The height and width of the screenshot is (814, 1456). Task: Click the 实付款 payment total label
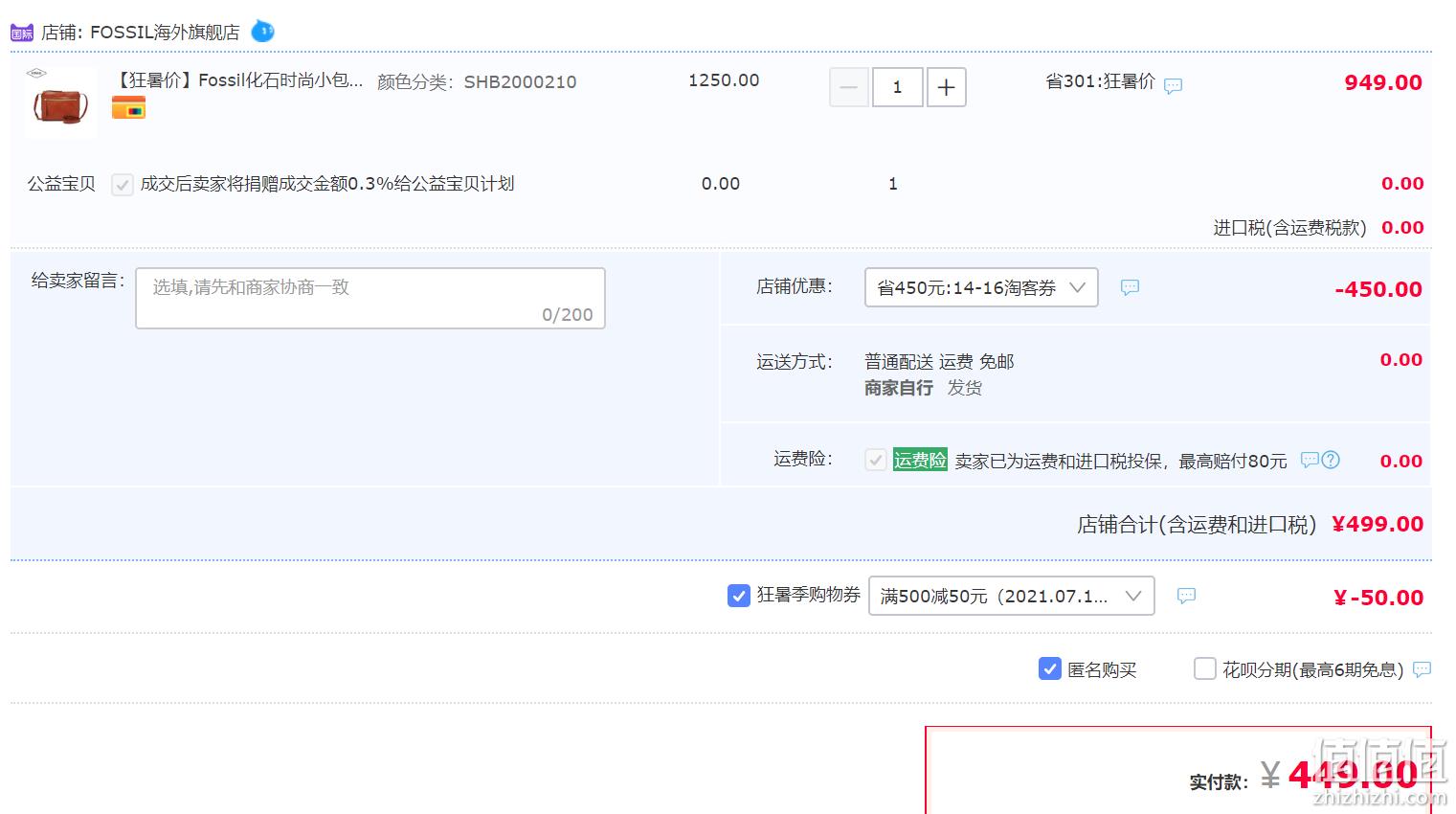click(x=1219, y=782)
